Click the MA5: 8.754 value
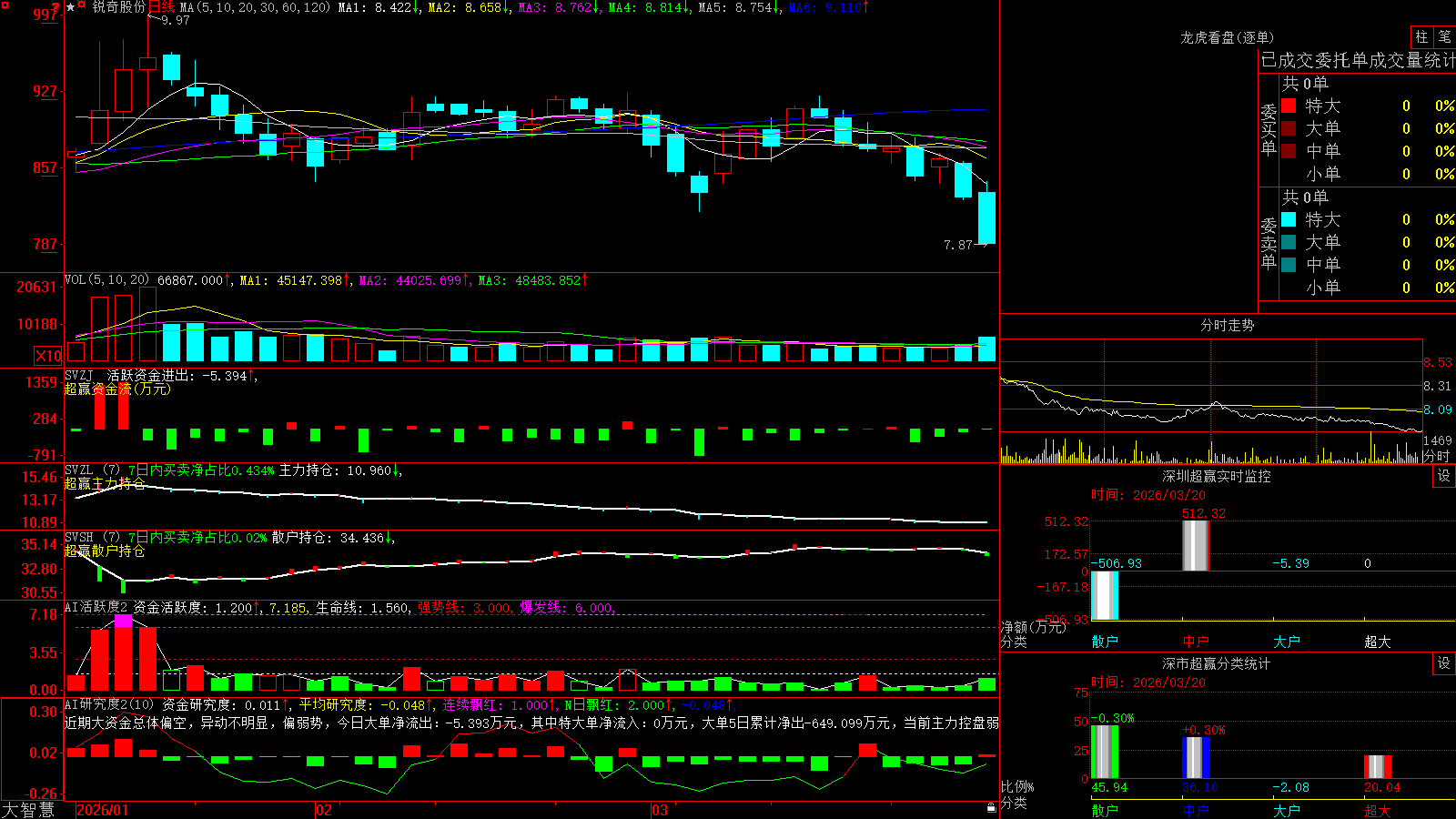This screenshot has height=819, width=1456. (739, 7)
